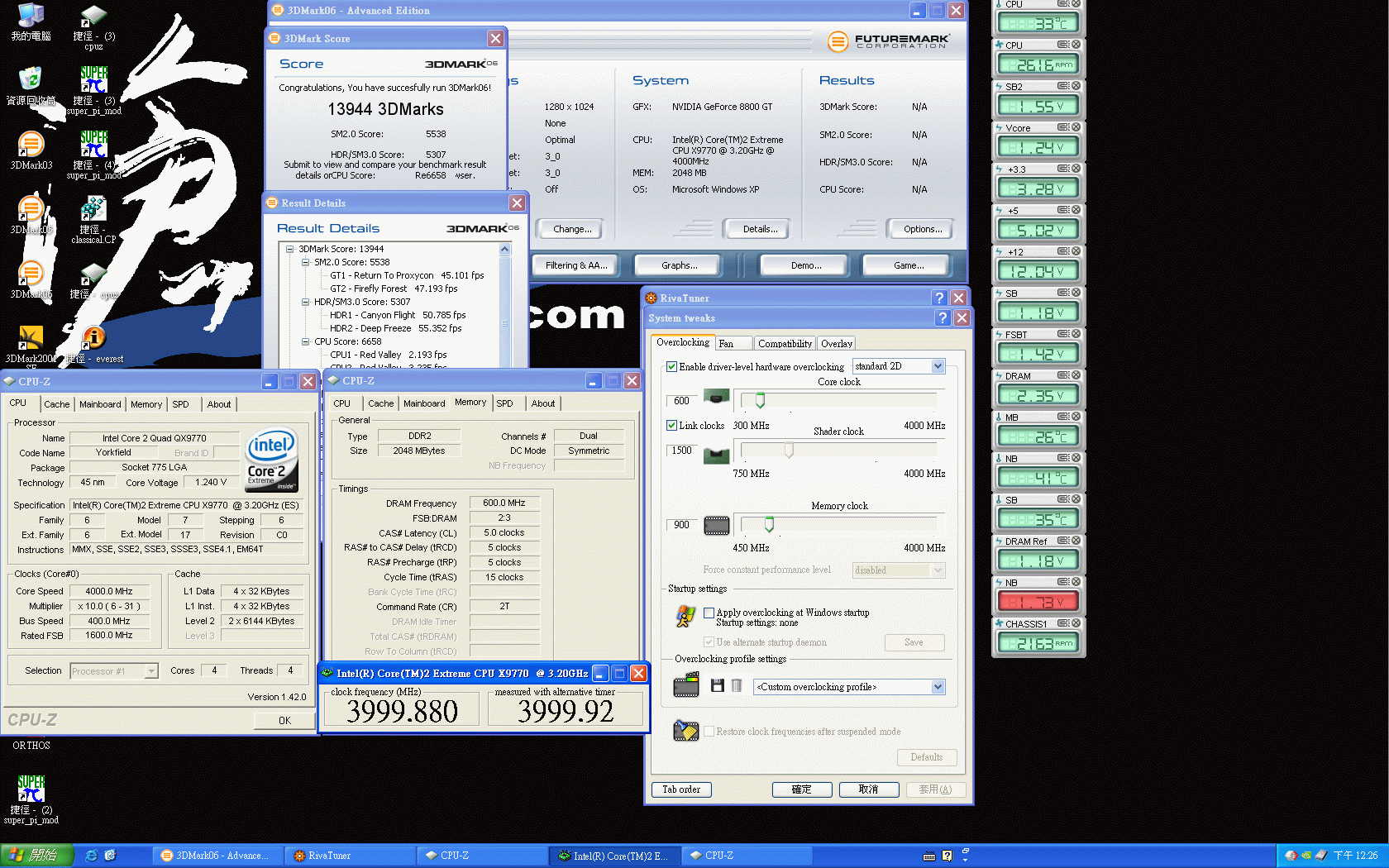Collapse the HDR/SM3.0 Score: 5307 tree node
This screenshot has height=868, width=1389.
tap(305, 302)
